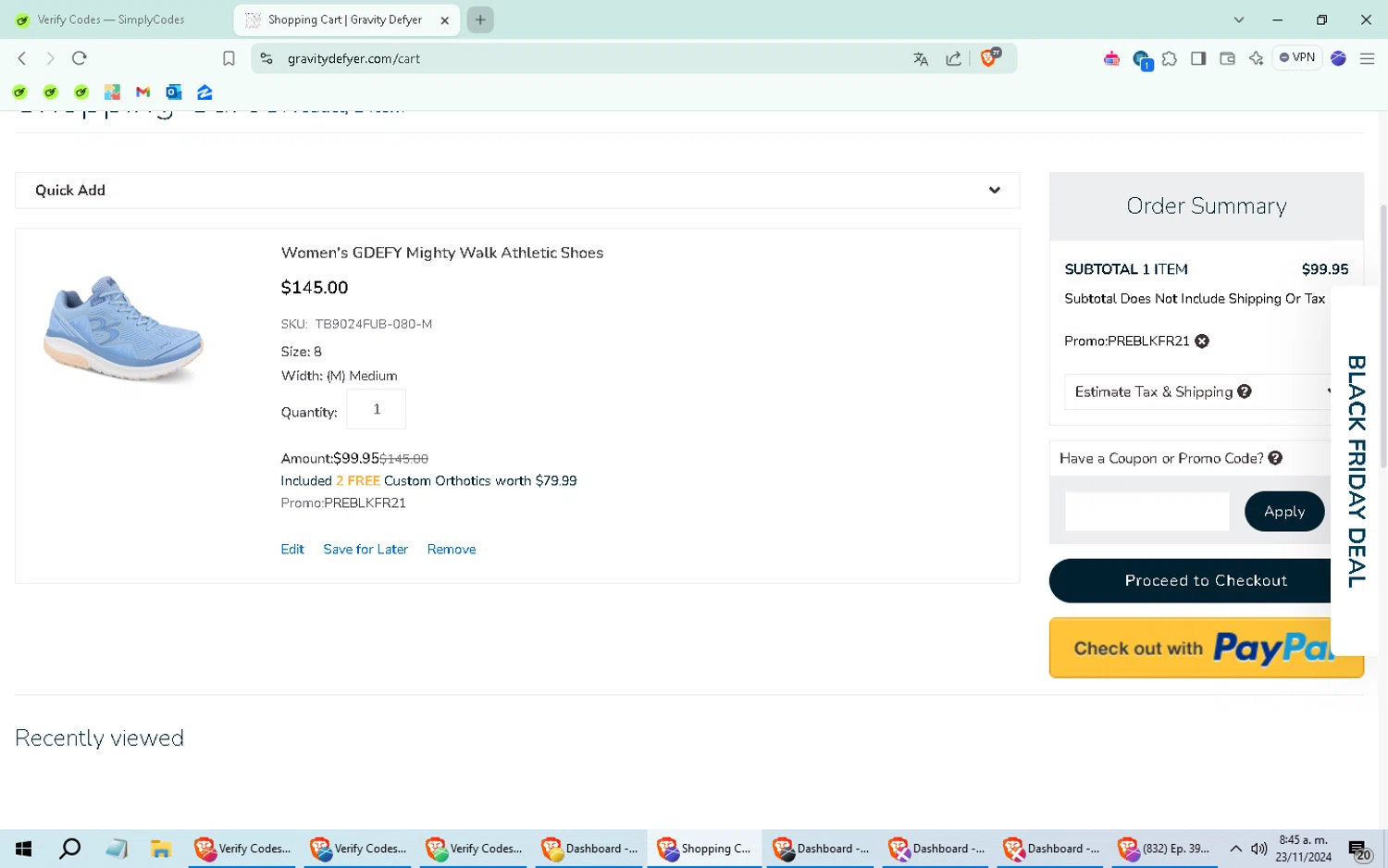Open the first green SimplyCodes bookmark
1388x868 pixels.
[x=19, y=92]
